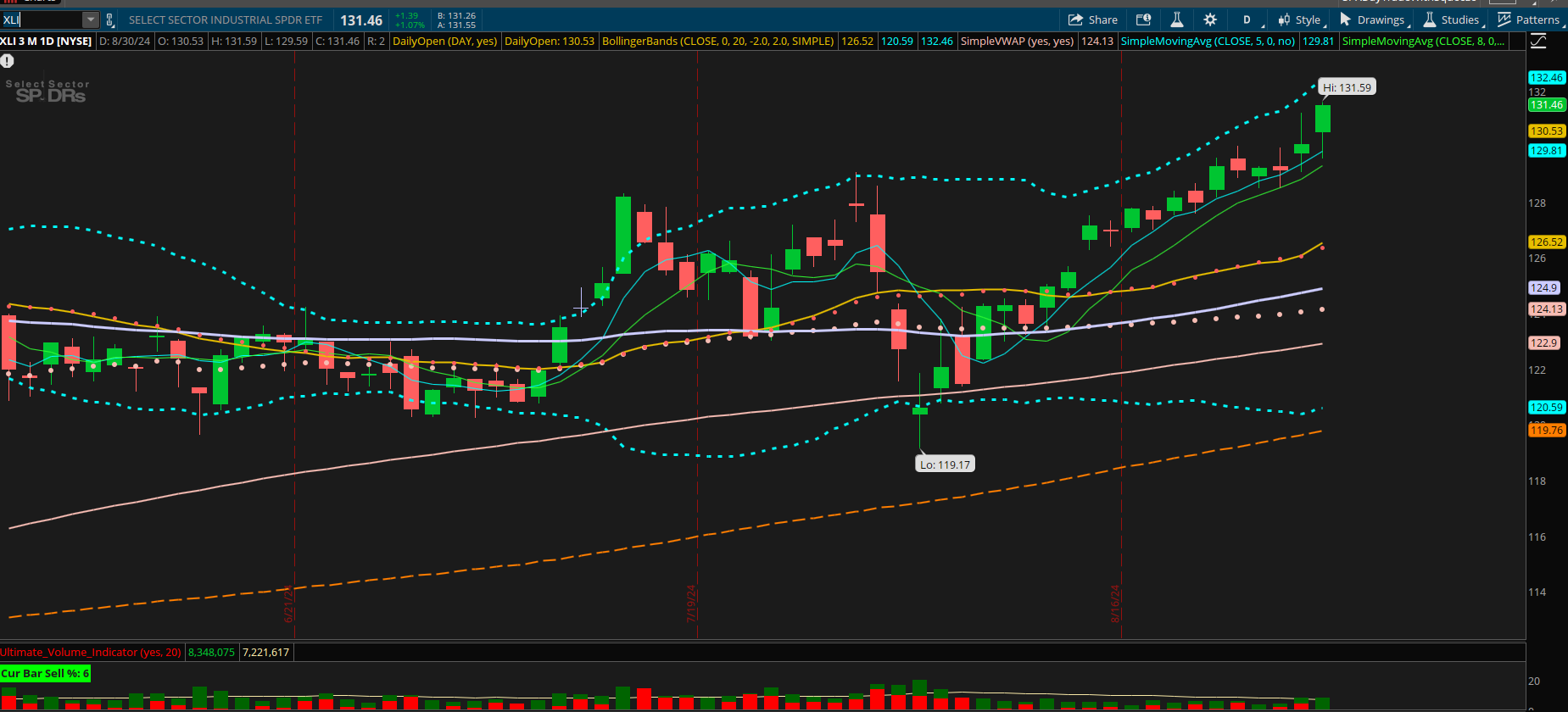The height and width of the screenshot is (712, 1568).
Task: Click the 122.9 price axis tag
Action: tap(1544, 342)
